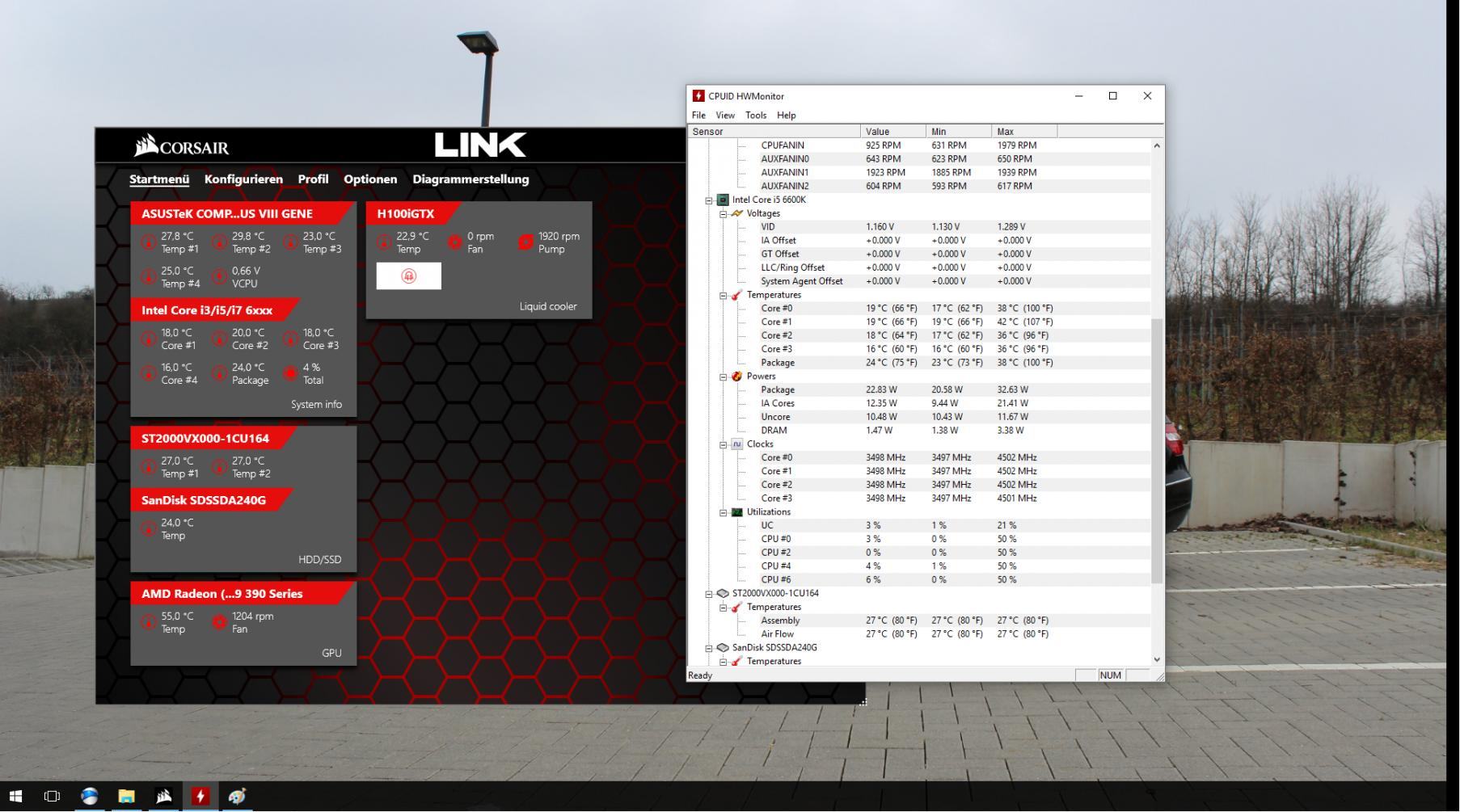Click the thermometer icon beside CPU Temperatures
The height and width of the screenshot is (812, 1460).
tap(736, 295)
